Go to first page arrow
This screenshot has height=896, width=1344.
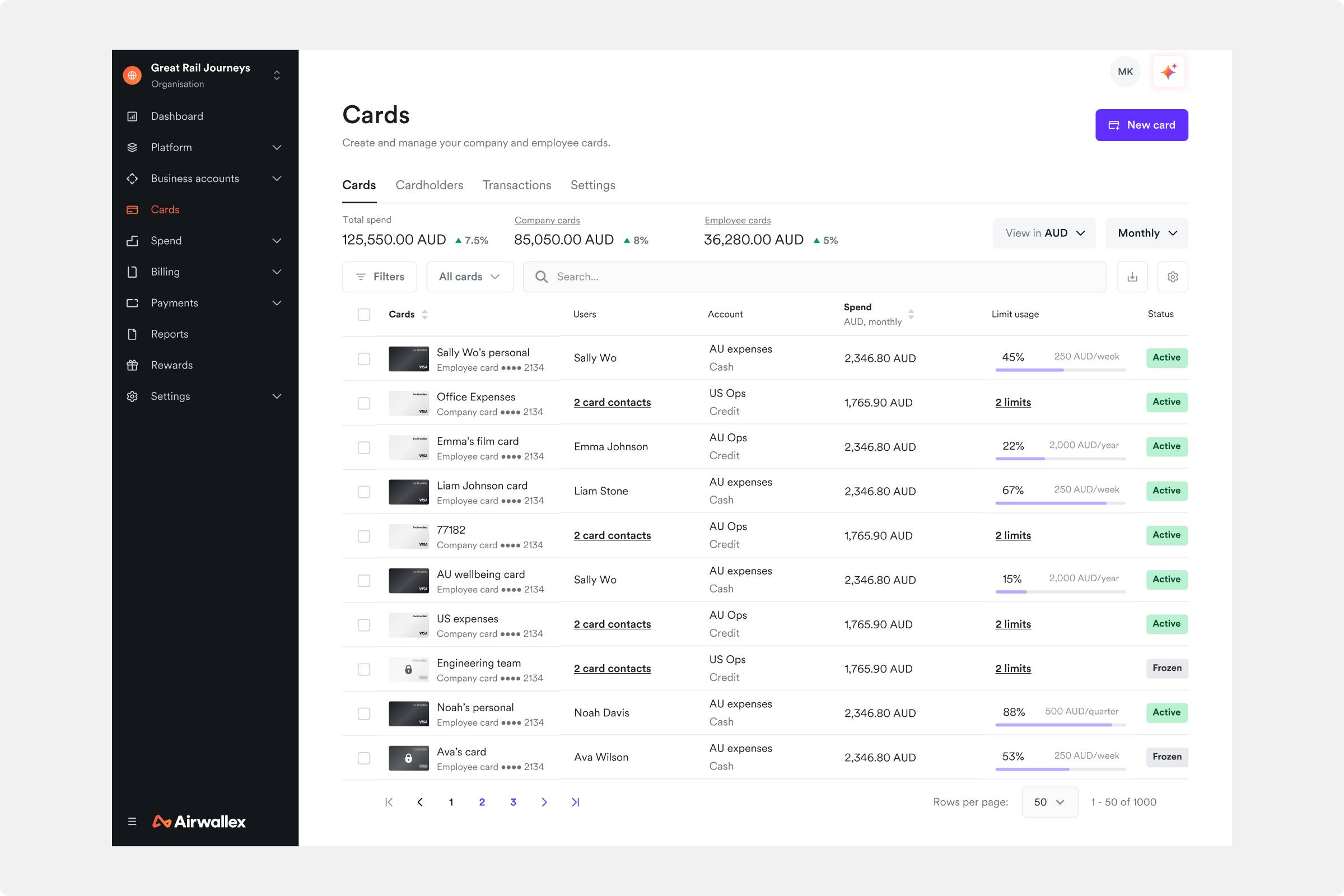click(389, 802)
